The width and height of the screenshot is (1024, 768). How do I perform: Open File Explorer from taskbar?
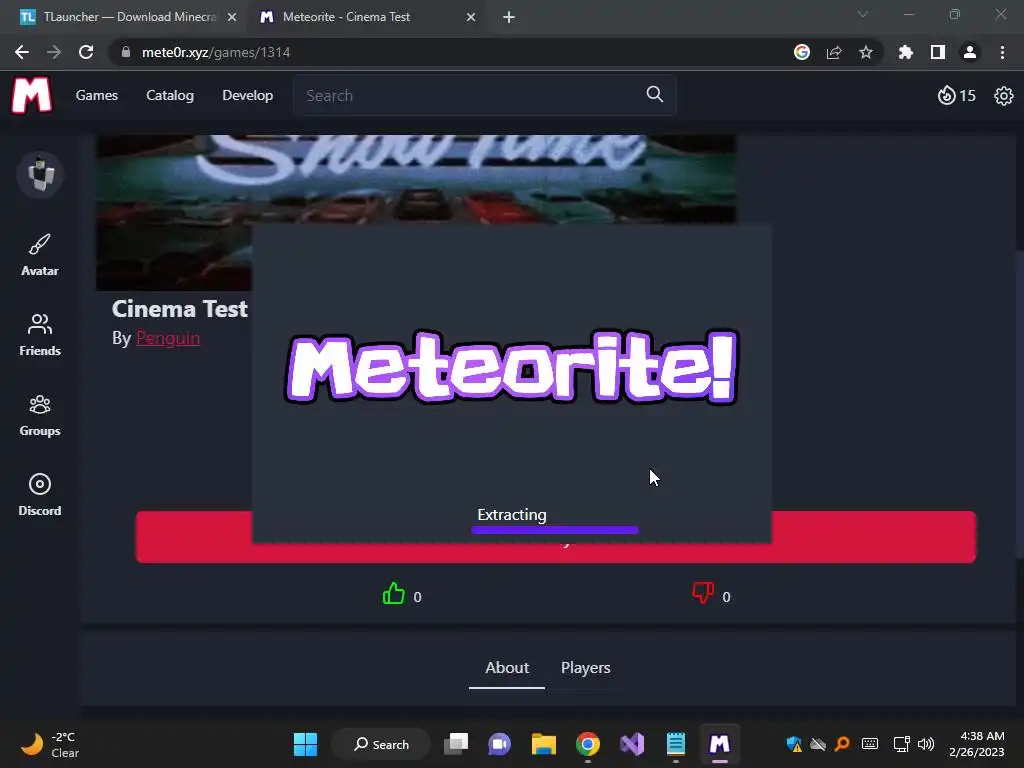pos(543,744)
